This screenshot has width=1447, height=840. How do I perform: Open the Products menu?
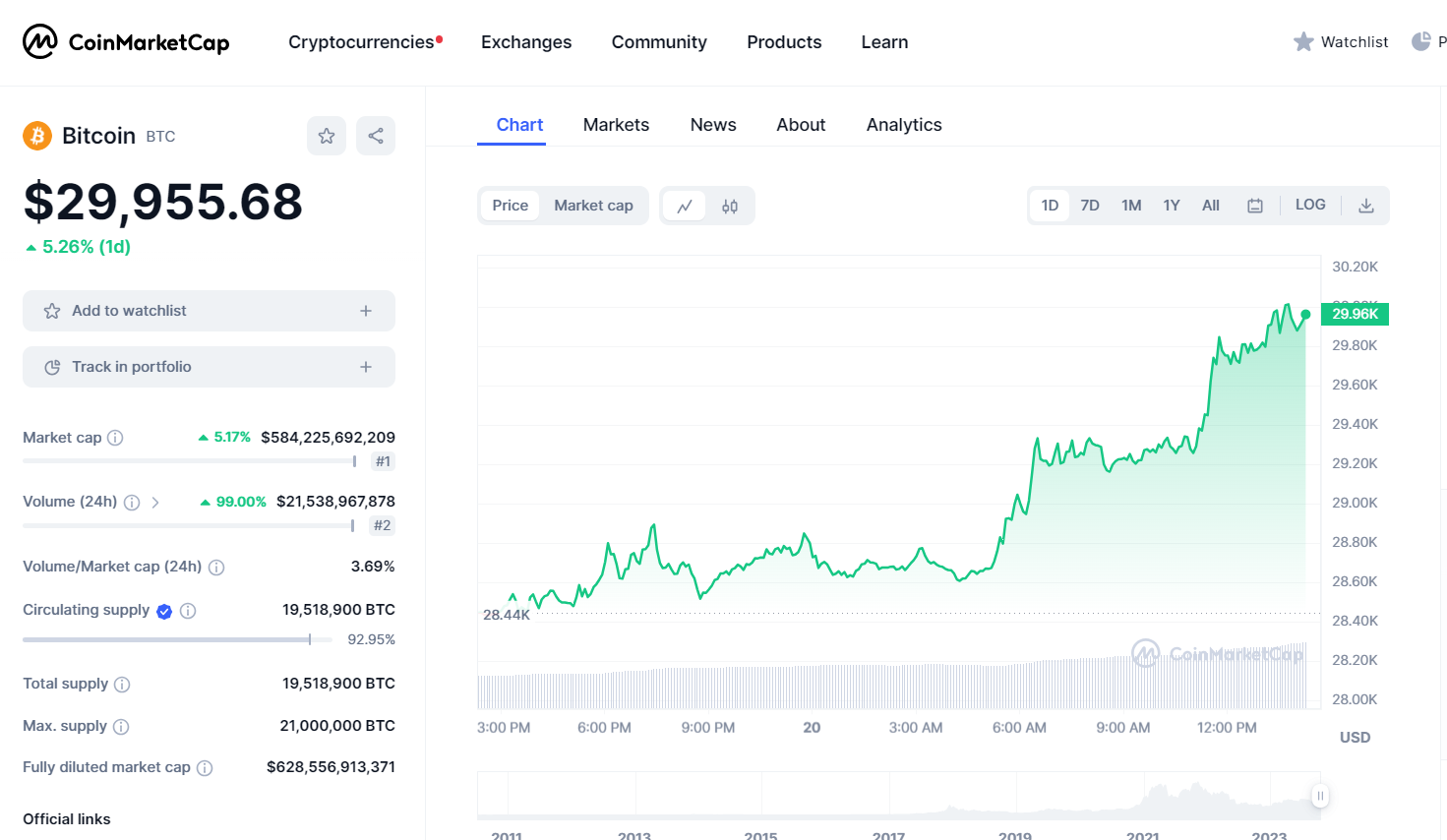pos(784,42)
